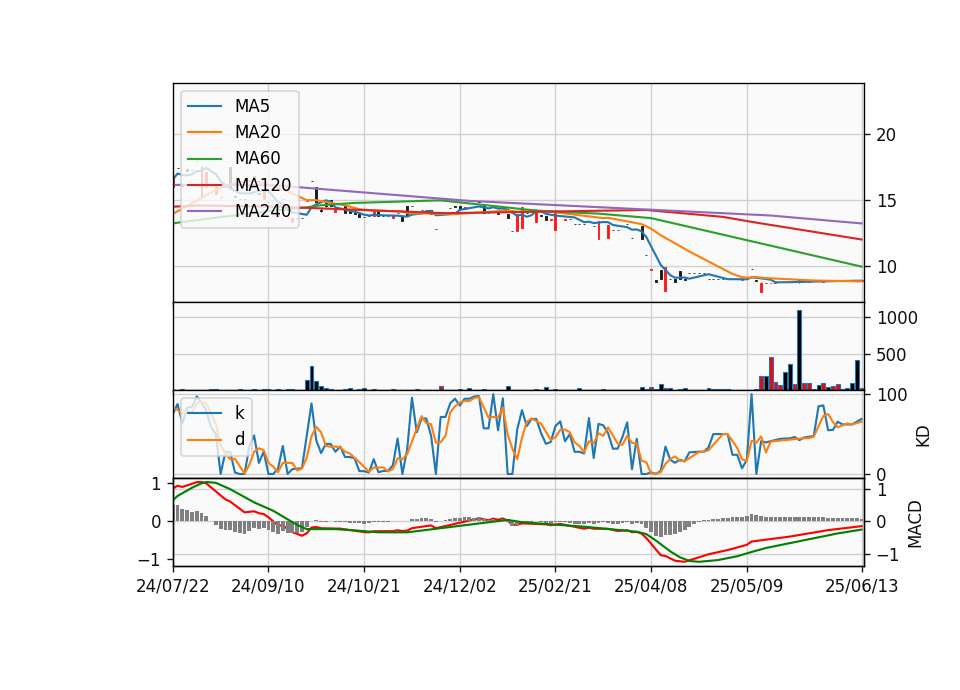Click the KD axis title

click(x=923, y=436)
